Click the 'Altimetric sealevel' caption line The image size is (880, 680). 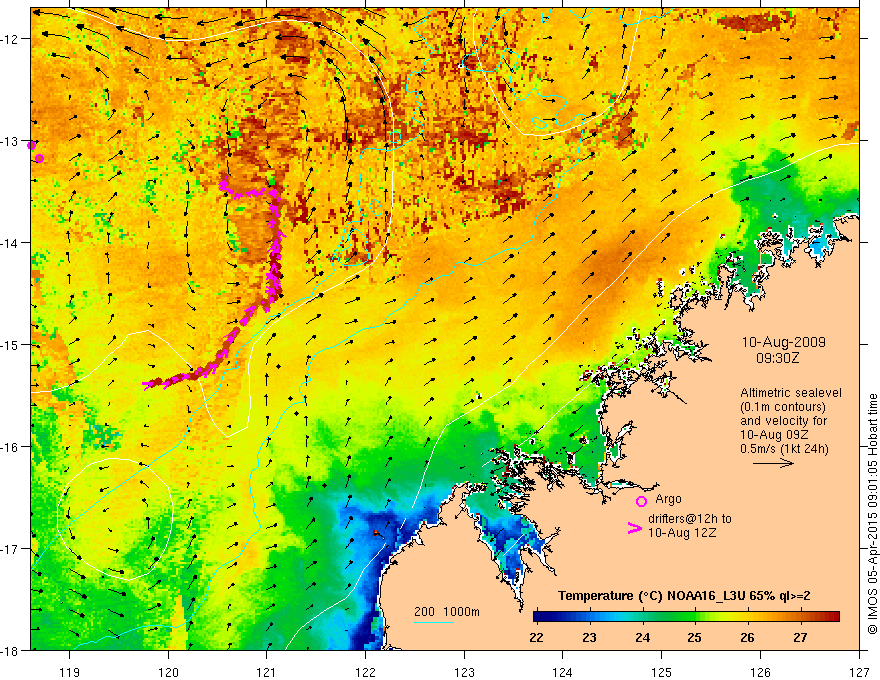(791, 393)
